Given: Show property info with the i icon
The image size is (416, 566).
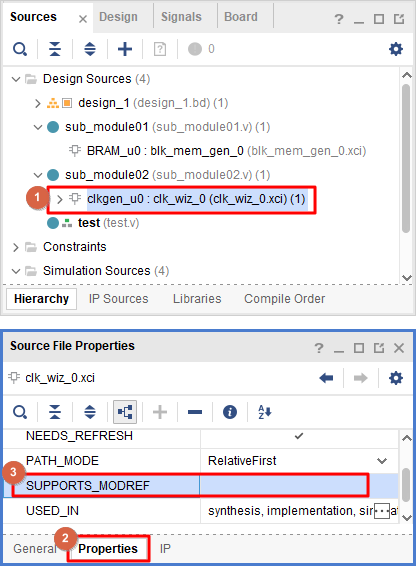Looking at the screenshot, I should [230, 412].
